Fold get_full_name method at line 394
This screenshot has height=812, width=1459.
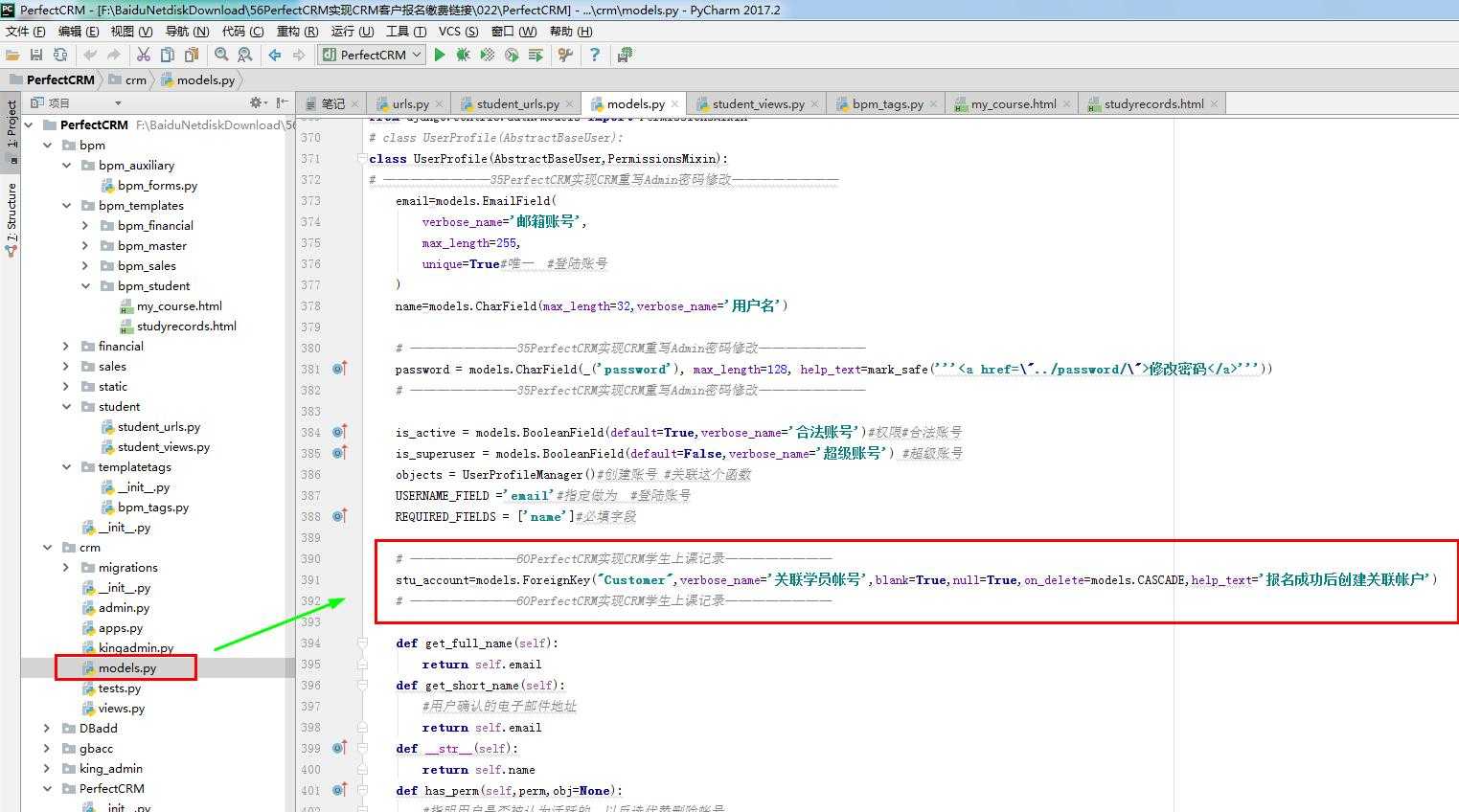362,643
